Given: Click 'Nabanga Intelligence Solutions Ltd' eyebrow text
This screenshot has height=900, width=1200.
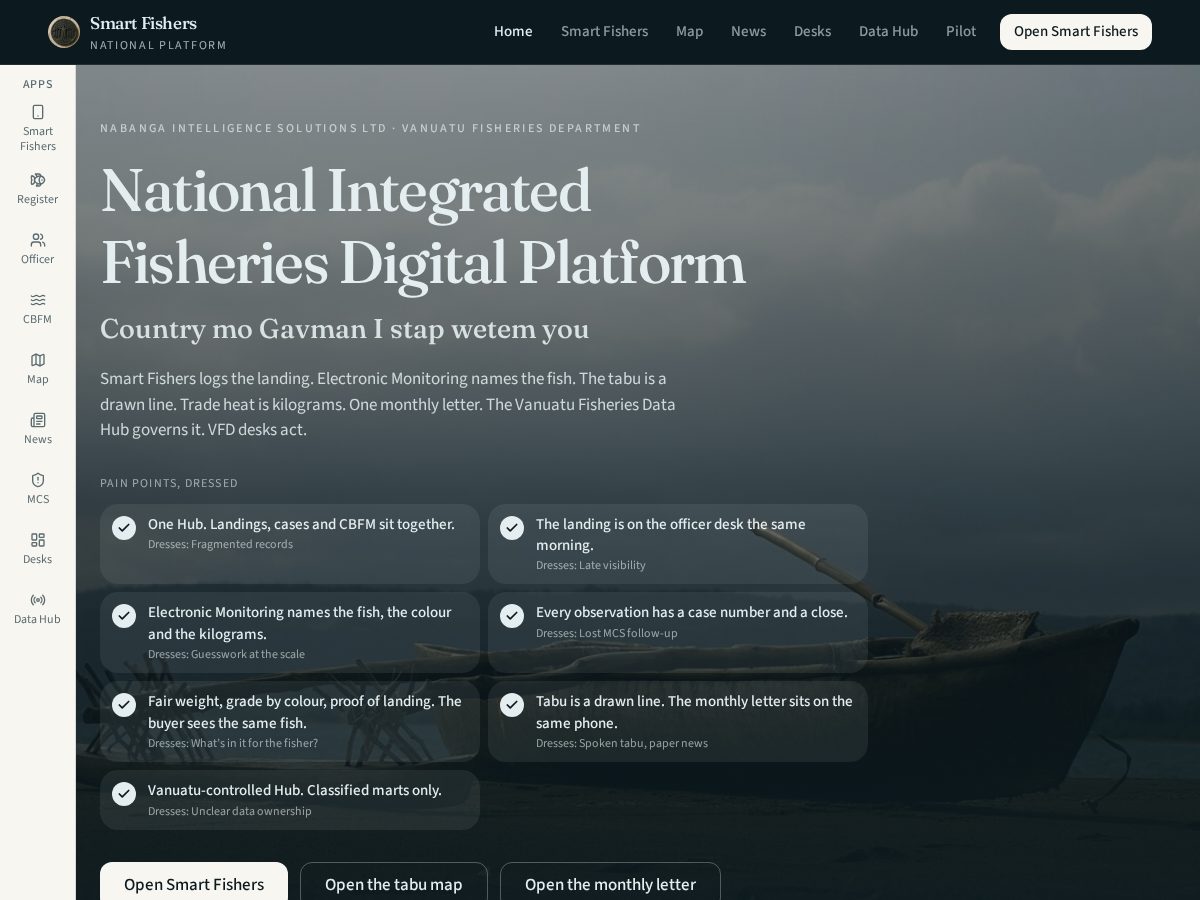Looking at the screenshot, I should click(x=243, y=128).
